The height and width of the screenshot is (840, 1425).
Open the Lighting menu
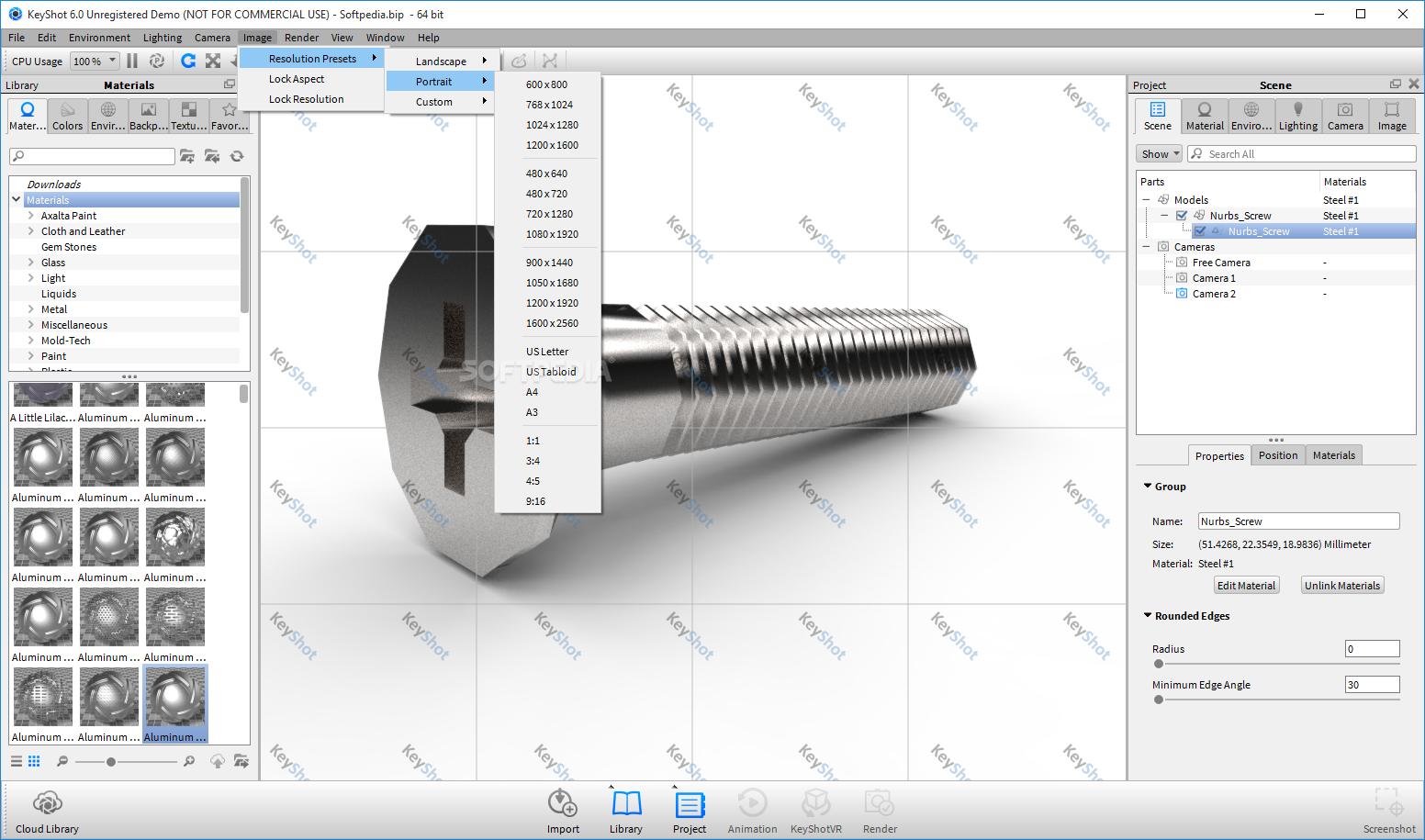(x=163, y=38)
